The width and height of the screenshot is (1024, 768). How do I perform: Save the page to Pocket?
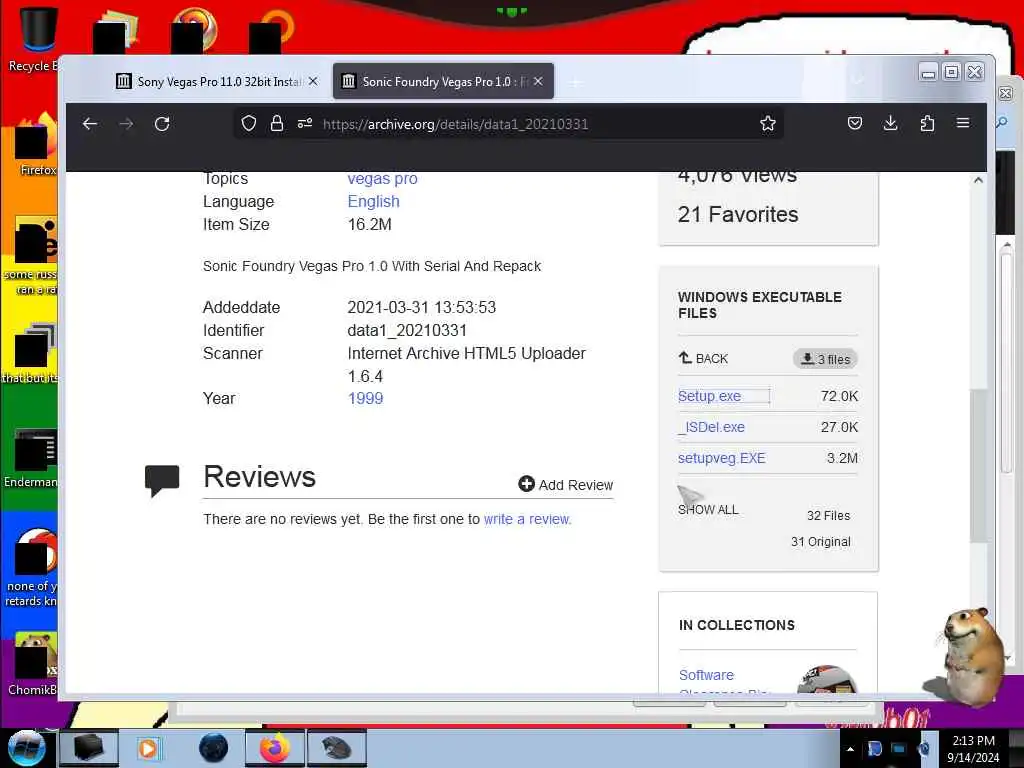point(855,123)
